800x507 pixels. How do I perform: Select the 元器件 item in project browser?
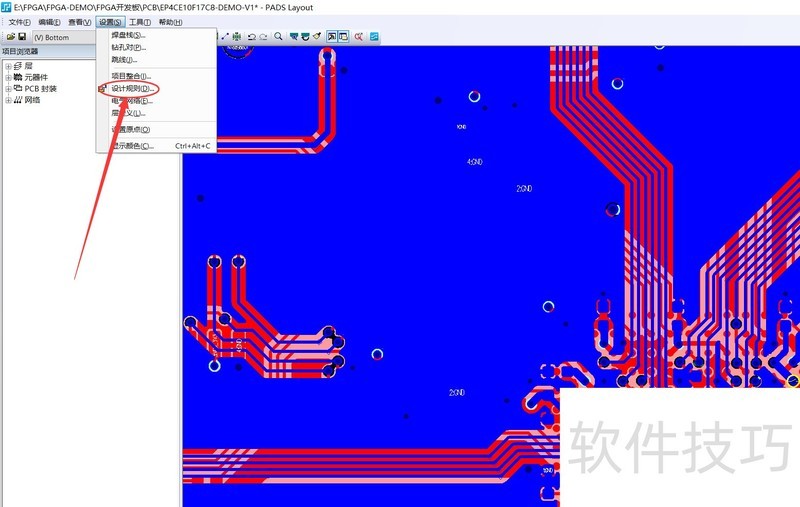coord(36,77)
